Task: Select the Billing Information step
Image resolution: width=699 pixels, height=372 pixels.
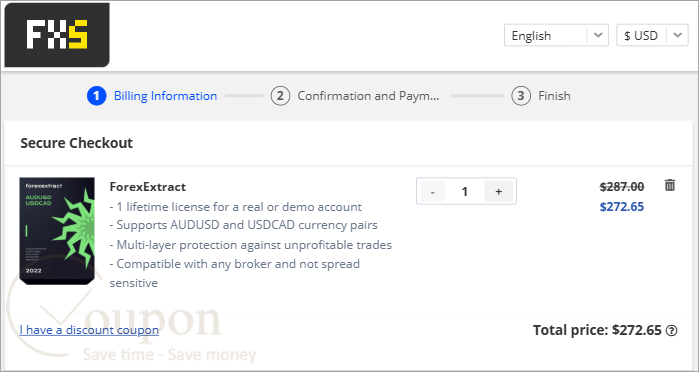Action: coord(152,96)
